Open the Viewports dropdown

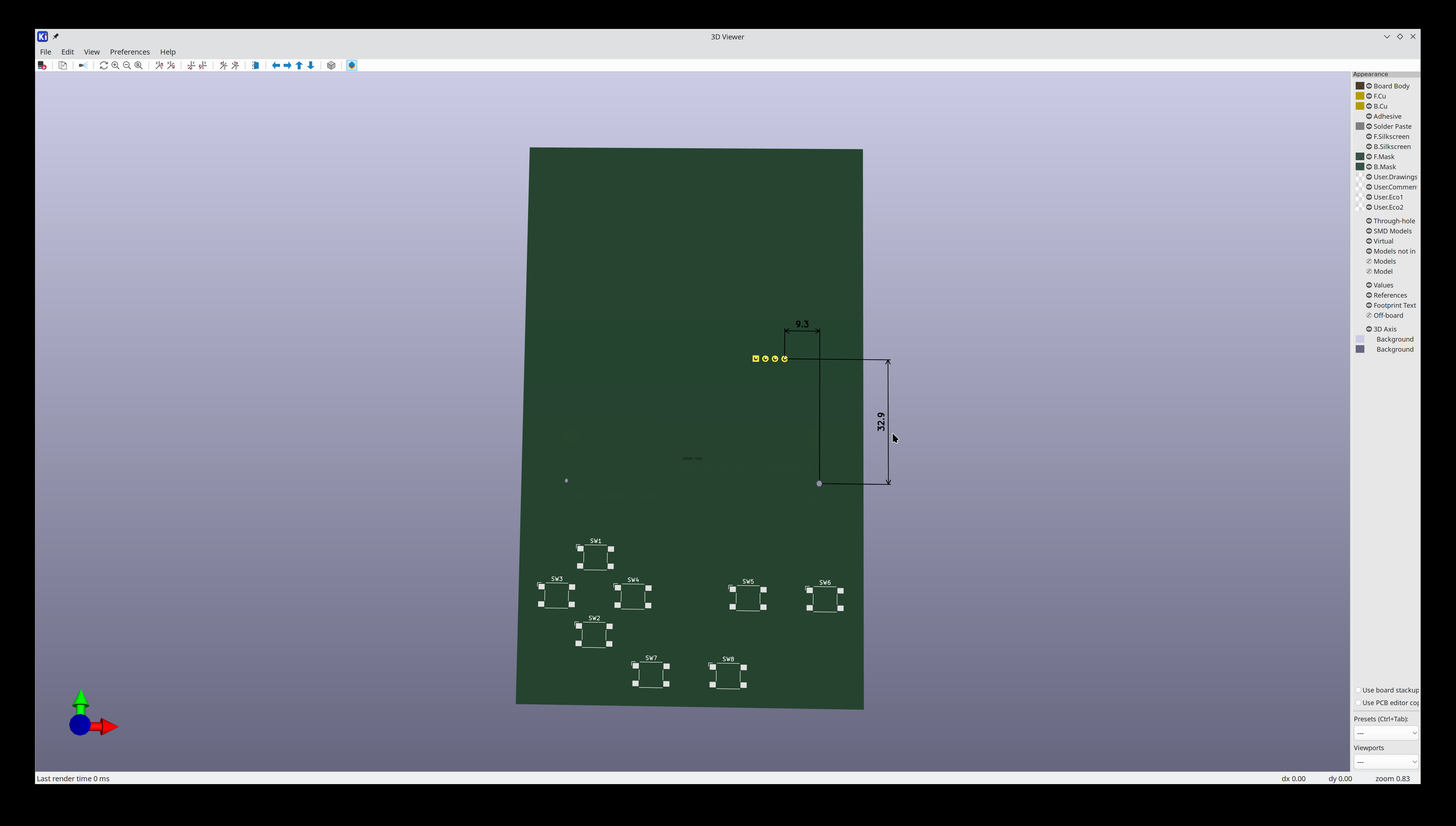(1386, 762)
